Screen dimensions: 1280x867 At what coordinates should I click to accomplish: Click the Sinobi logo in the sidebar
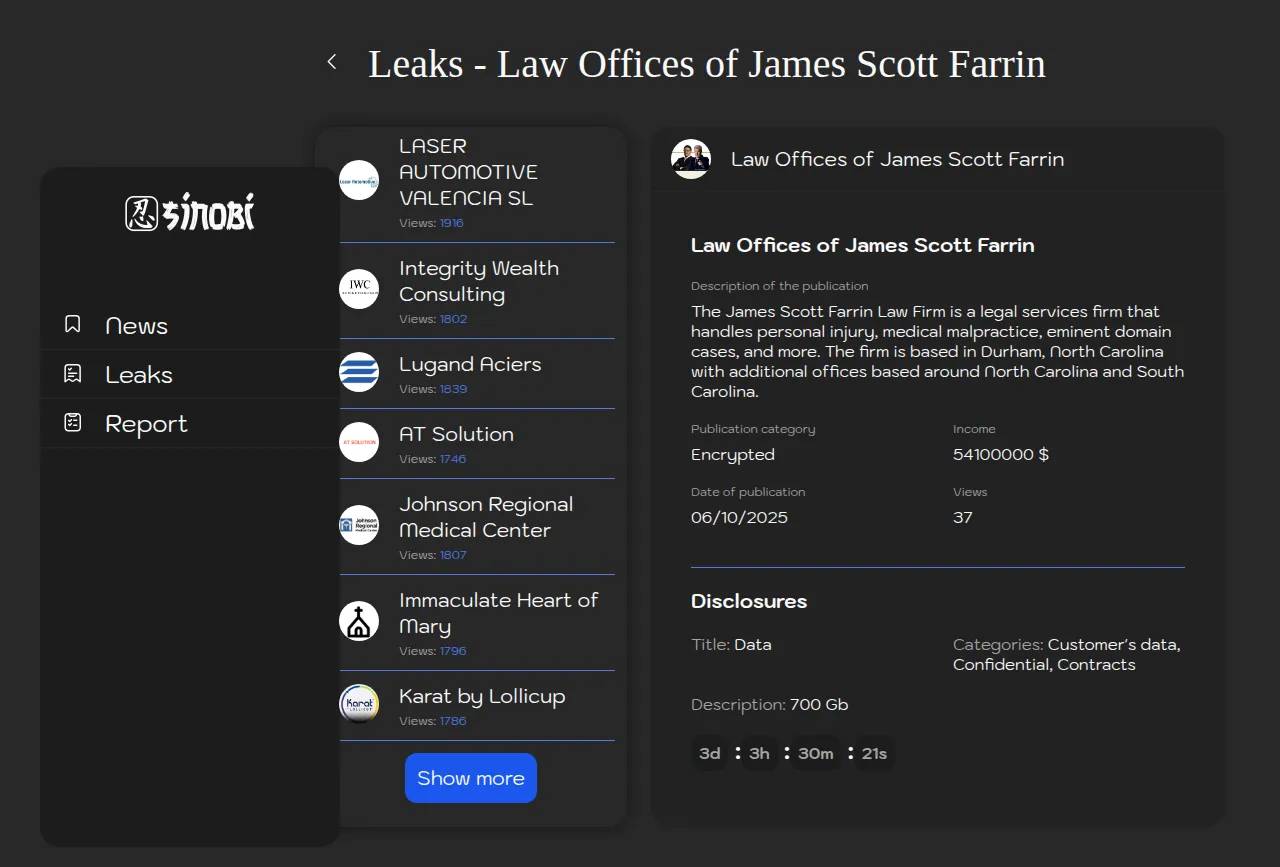point(190,212)
